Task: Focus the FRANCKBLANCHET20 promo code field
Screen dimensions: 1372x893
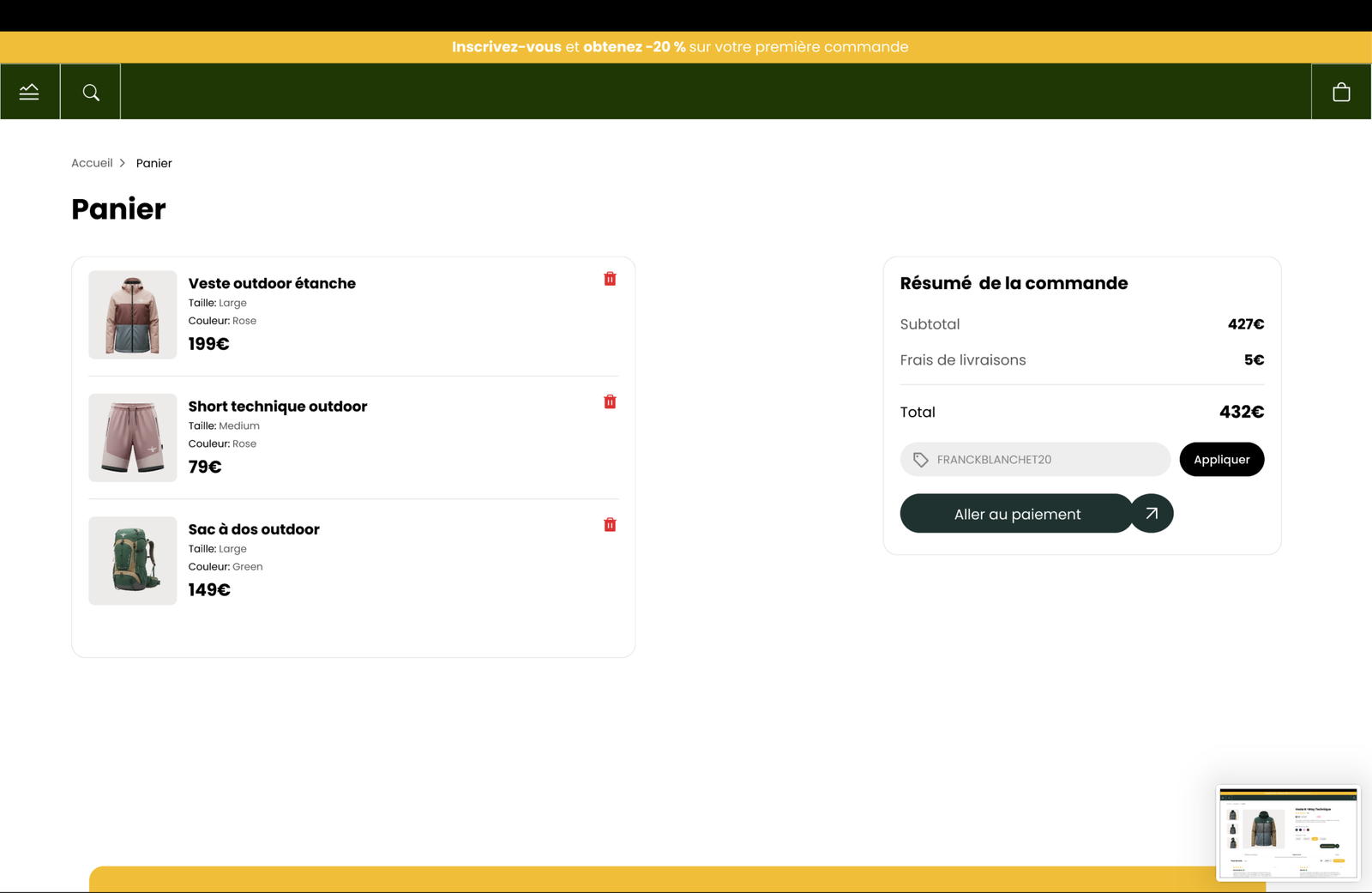Action: [x=1047, y=460]
